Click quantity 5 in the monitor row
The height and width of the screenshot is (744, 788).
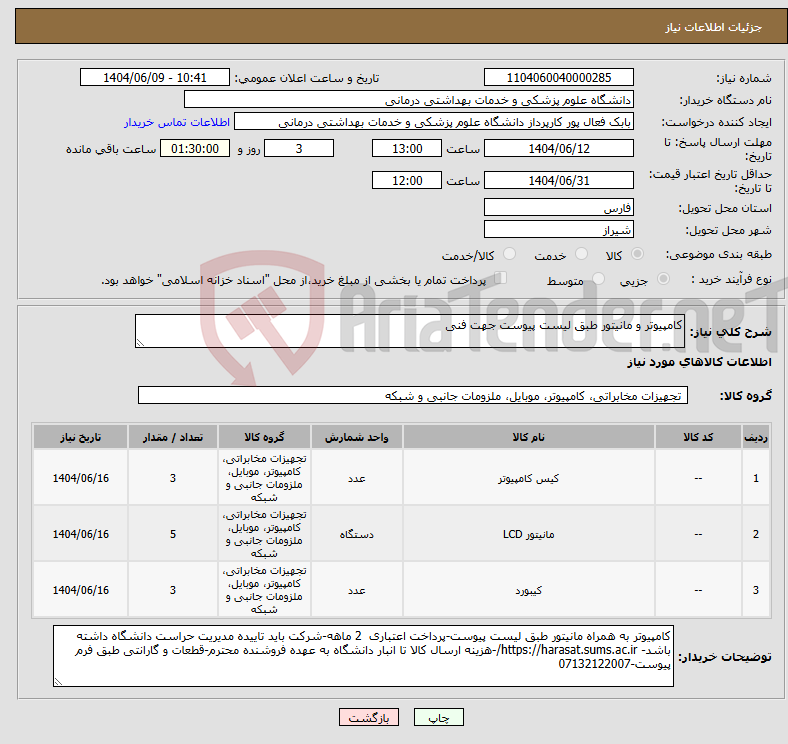tap(172, 534)
